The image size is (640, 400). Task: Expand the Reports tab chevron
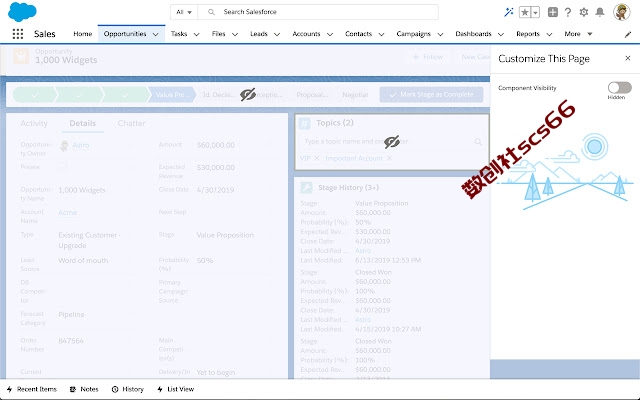click(549, 35)
